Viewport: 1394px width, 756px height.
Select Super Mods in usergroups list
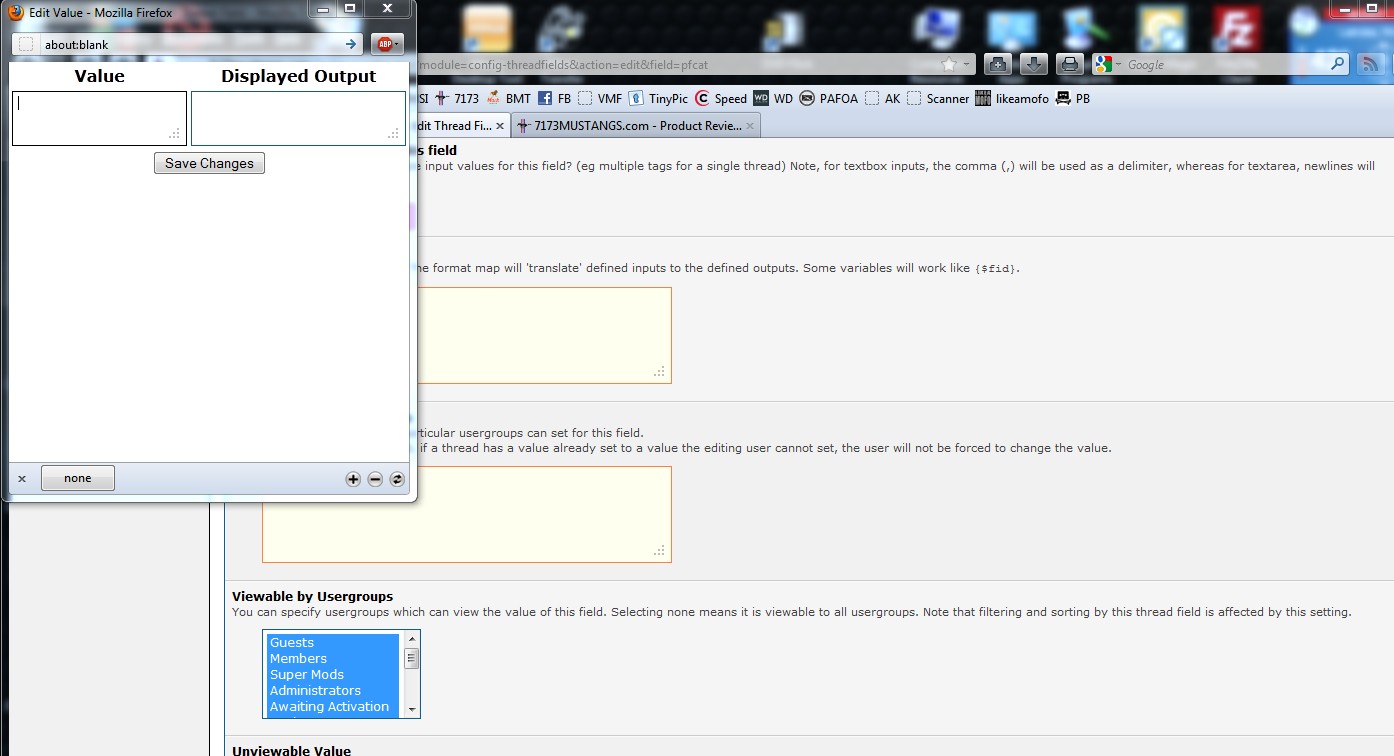(307, 674)
